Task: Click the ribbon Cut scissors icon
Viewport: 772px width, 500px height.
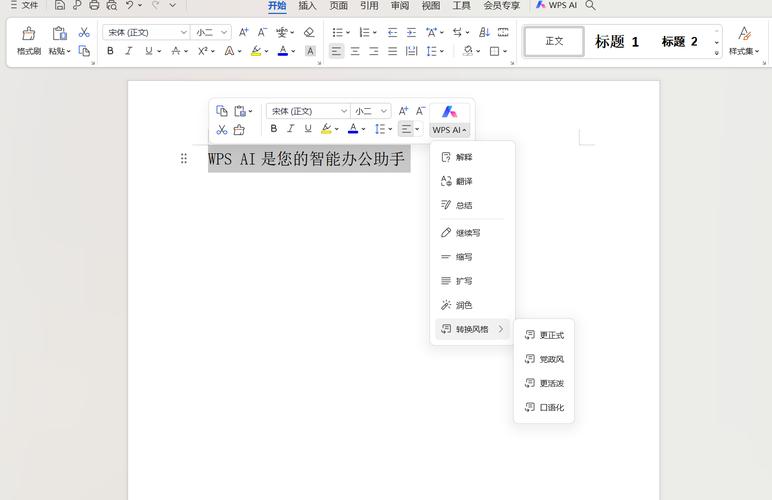Action: (x=84, y=32)
